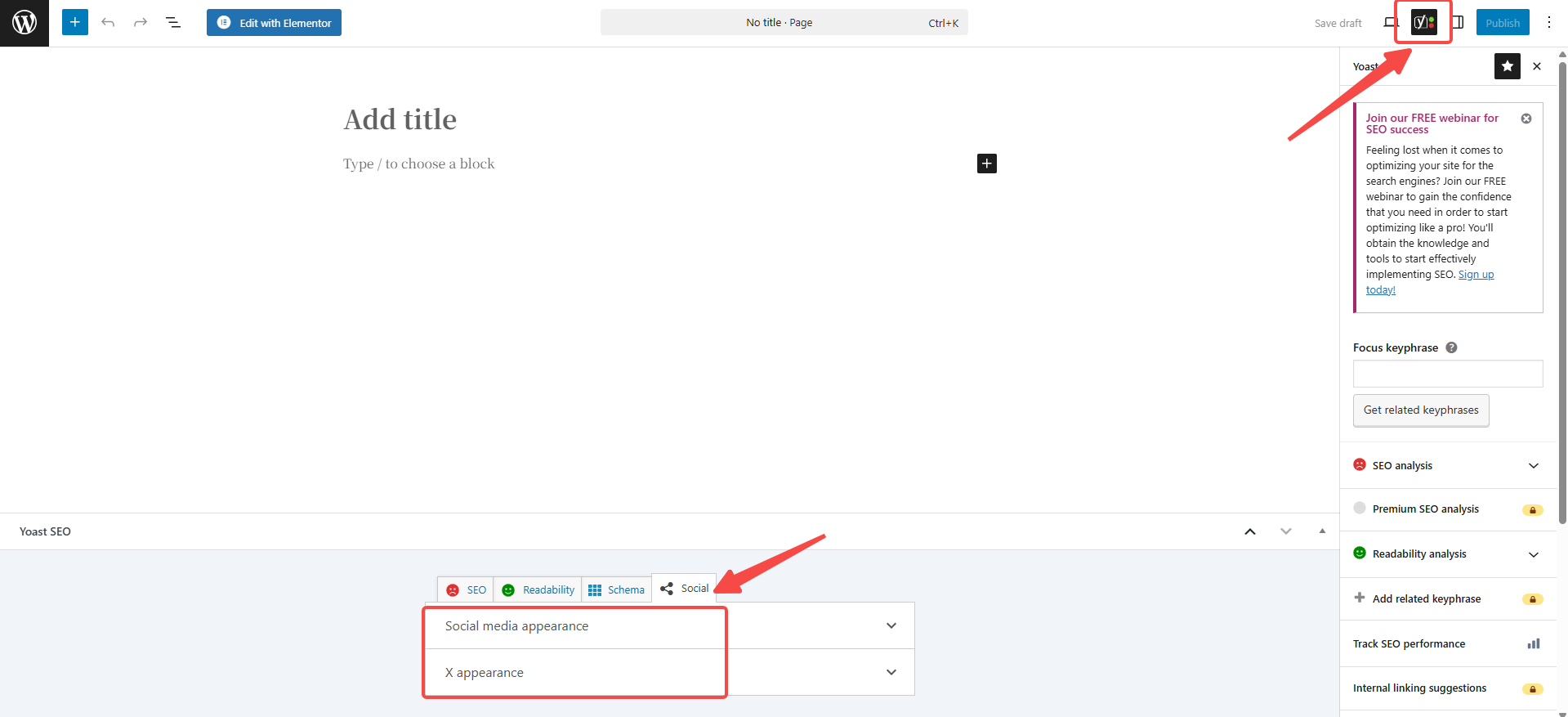The height and width of the screenshot is (717, 1568).
Task: Click the black add block plus button
Action: [x=987, y=164]
